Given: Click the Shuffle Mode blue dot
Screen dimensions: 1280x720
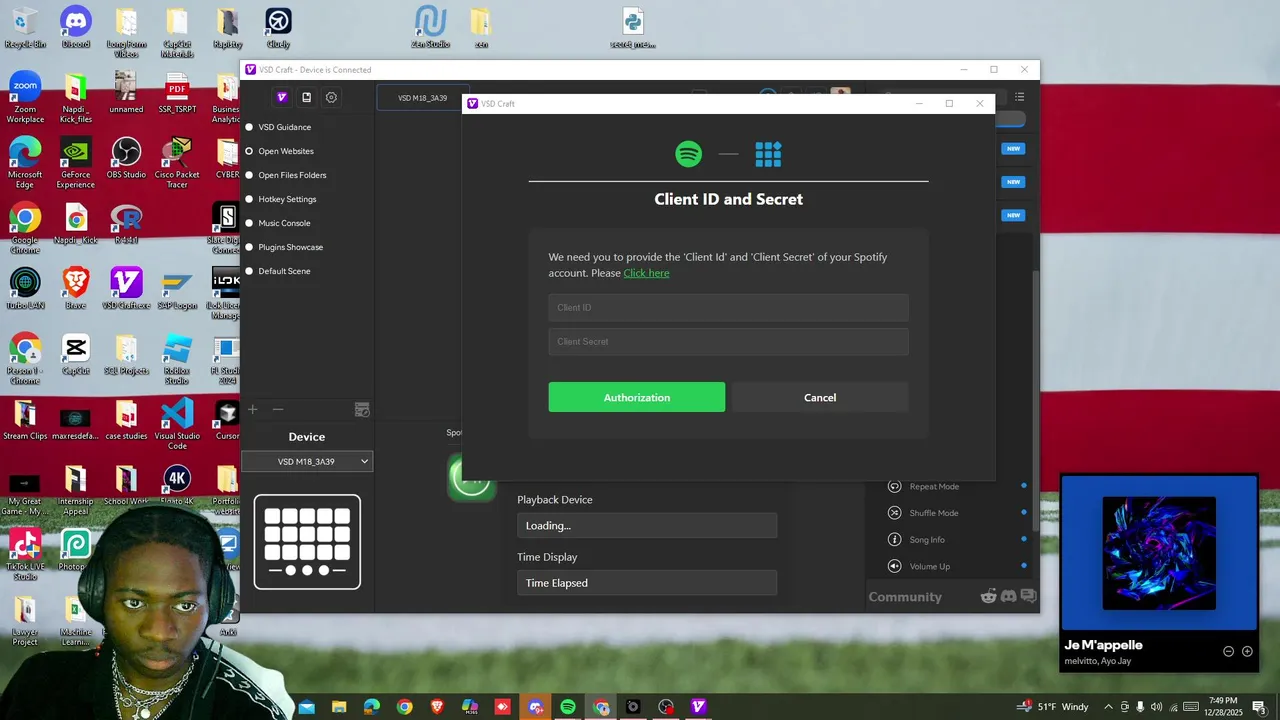Looking at the screenshot, I should pyautogui.click(x=1024, y=513).
